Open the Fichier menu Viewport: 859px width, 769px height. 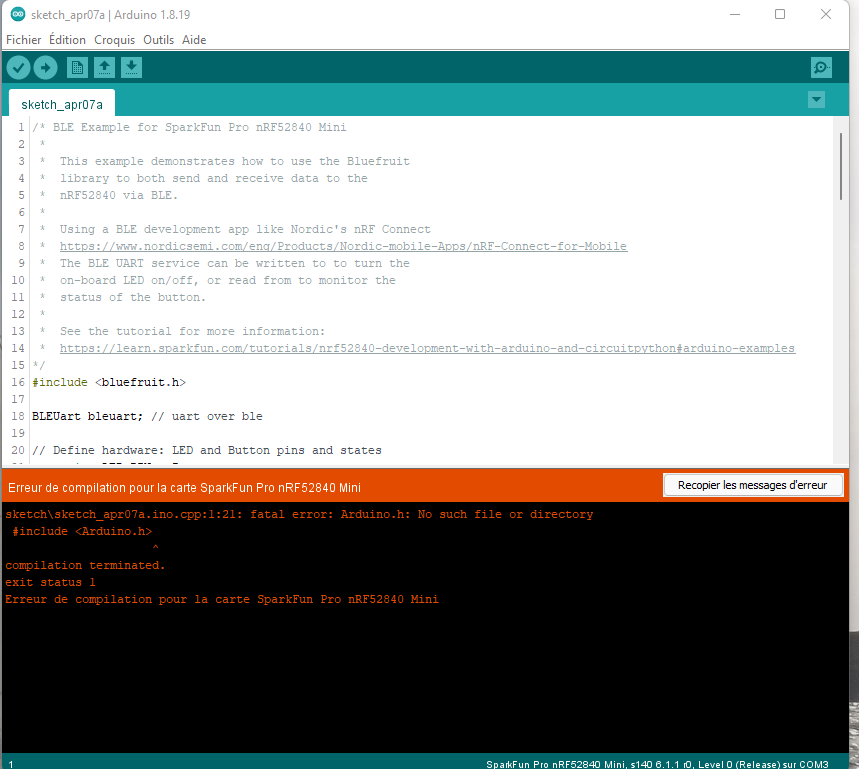point(24,40)
